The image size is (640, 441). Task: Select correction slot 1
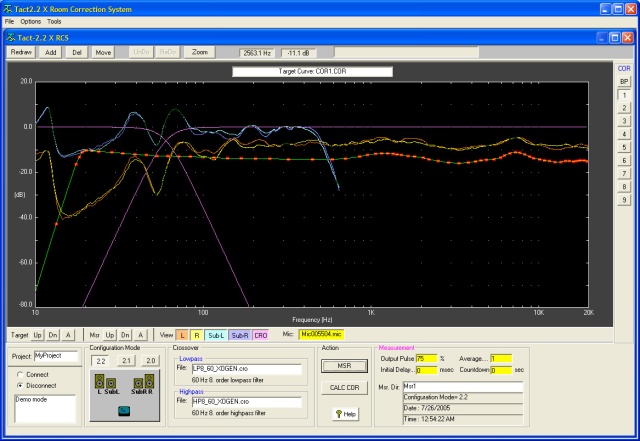[624, 95]
